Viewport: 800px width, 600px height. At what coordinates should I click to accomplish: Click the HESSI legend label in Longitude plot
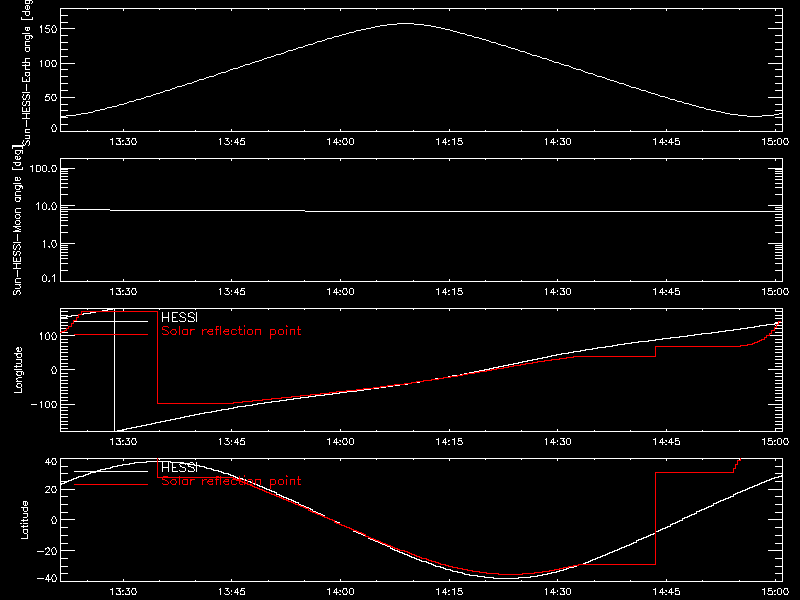[x=179, y=317]
